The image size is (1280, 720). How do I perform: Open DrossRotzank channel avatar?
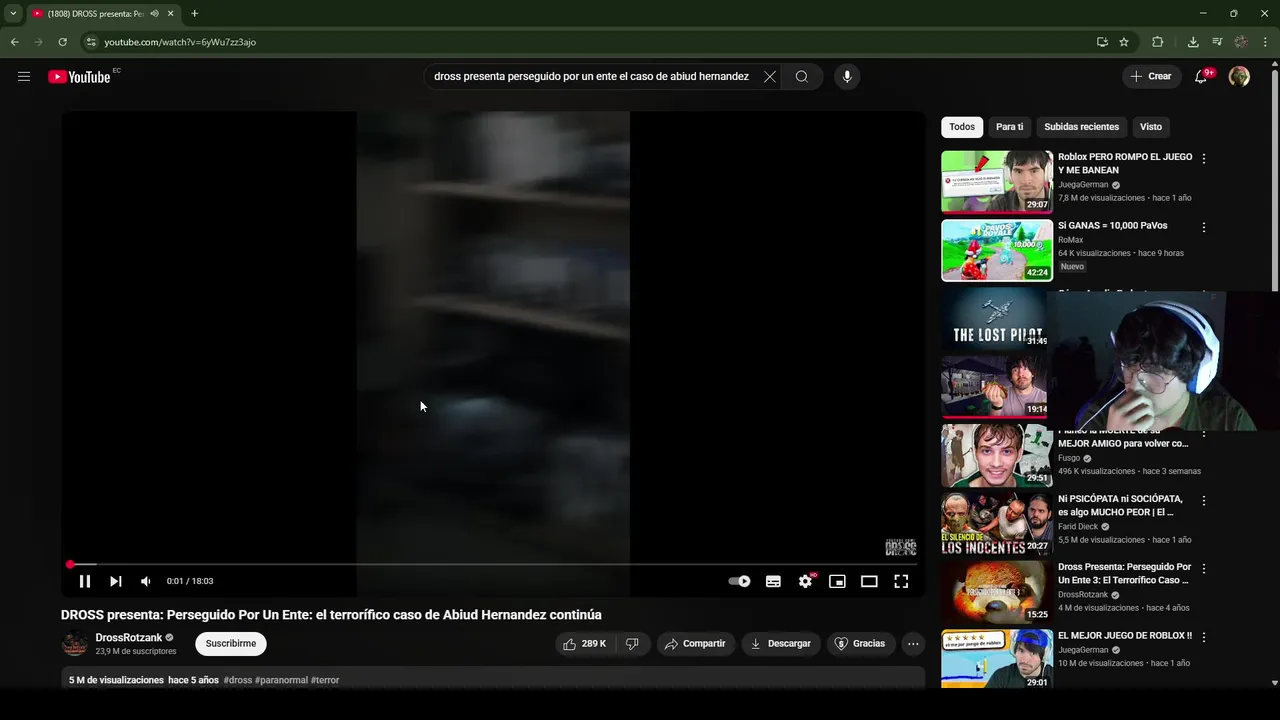(75, 644)
